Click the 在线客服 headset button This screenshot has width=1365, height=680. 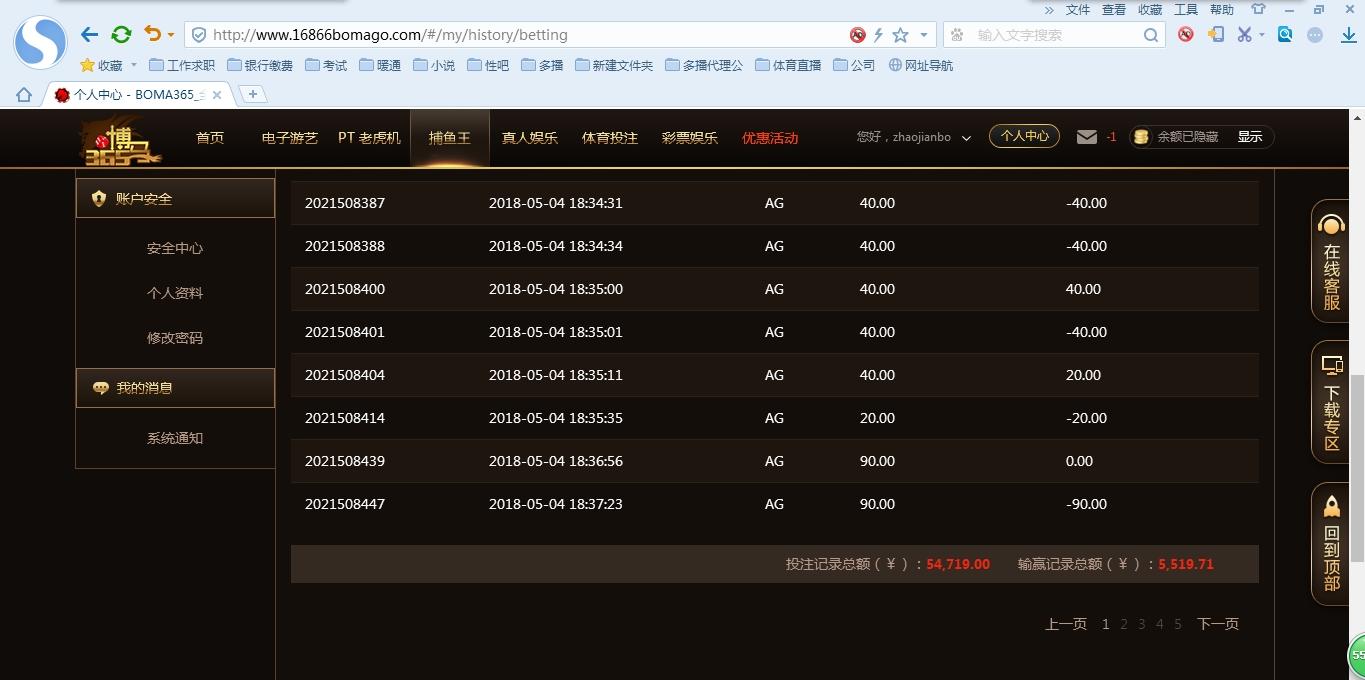coord(1332,262)
